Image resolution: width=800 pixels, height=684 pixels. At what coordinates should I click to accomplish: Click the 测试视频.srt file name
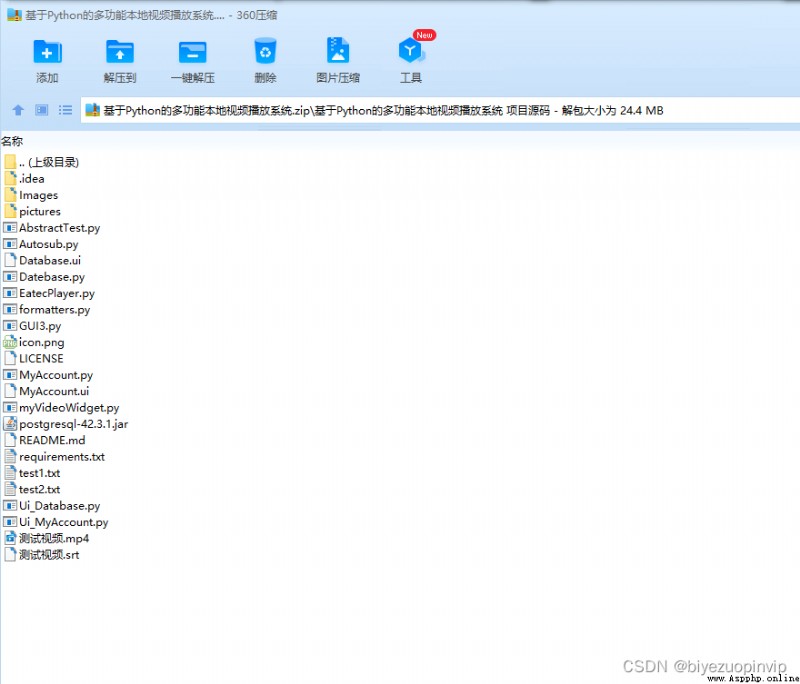point(49,554)
